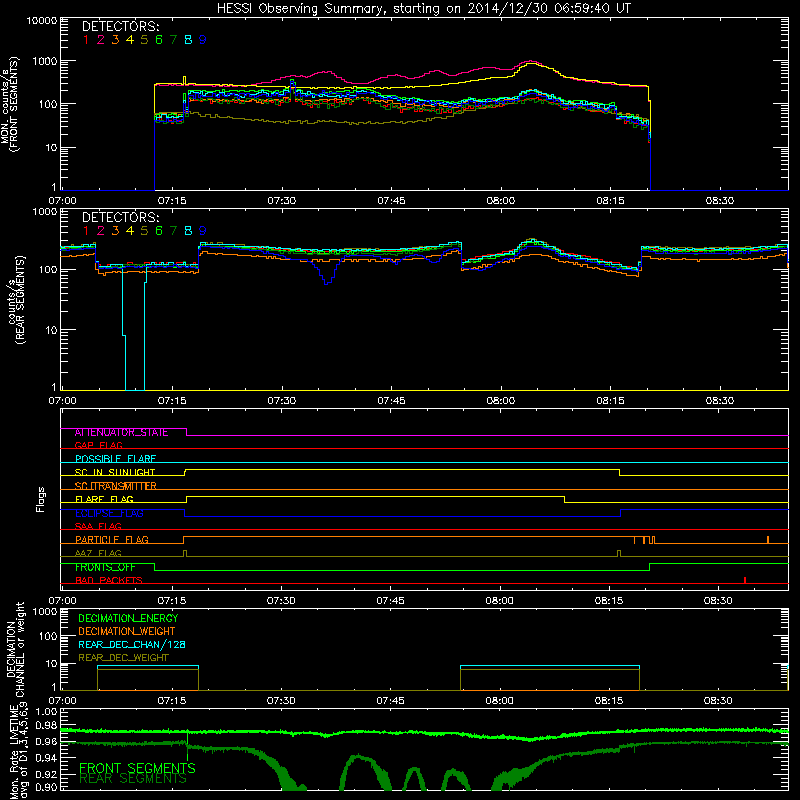Click '0.92' tick on livetime y-axis
The width and height of the screenshot is (800, 800).
46,774
